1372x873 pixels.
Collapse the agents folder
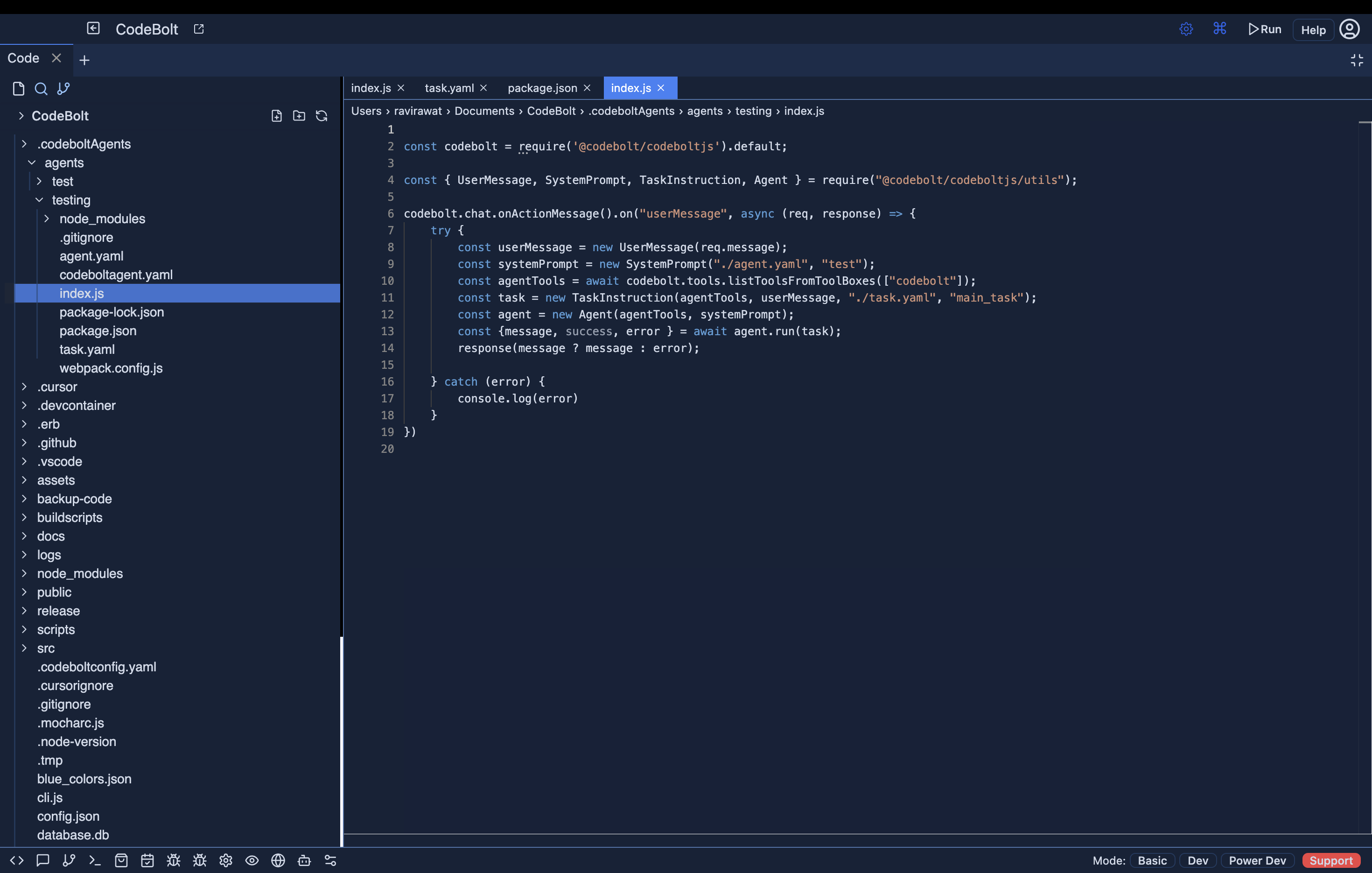click(x=32, y=162)
